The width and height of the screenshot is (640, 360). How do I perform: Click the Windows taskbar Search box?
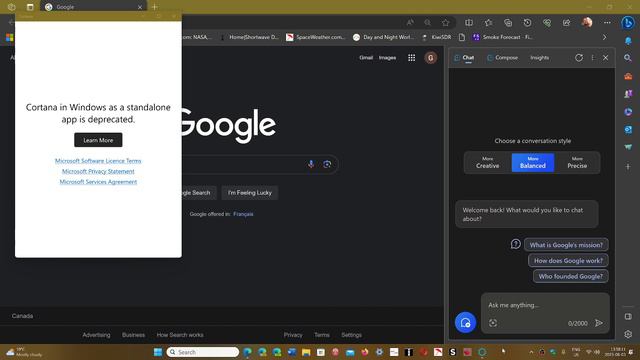[202, 352]
